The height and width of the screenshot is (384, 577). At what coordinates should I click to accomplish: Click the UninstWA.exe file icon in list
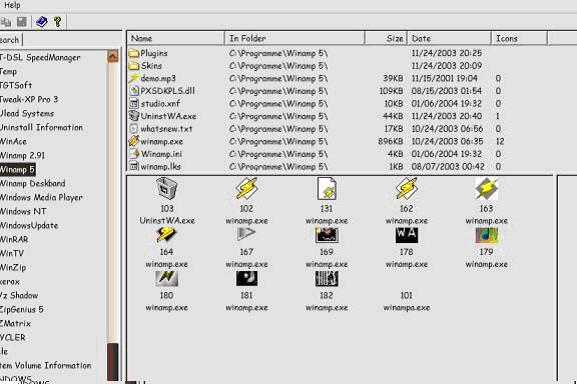134,116
